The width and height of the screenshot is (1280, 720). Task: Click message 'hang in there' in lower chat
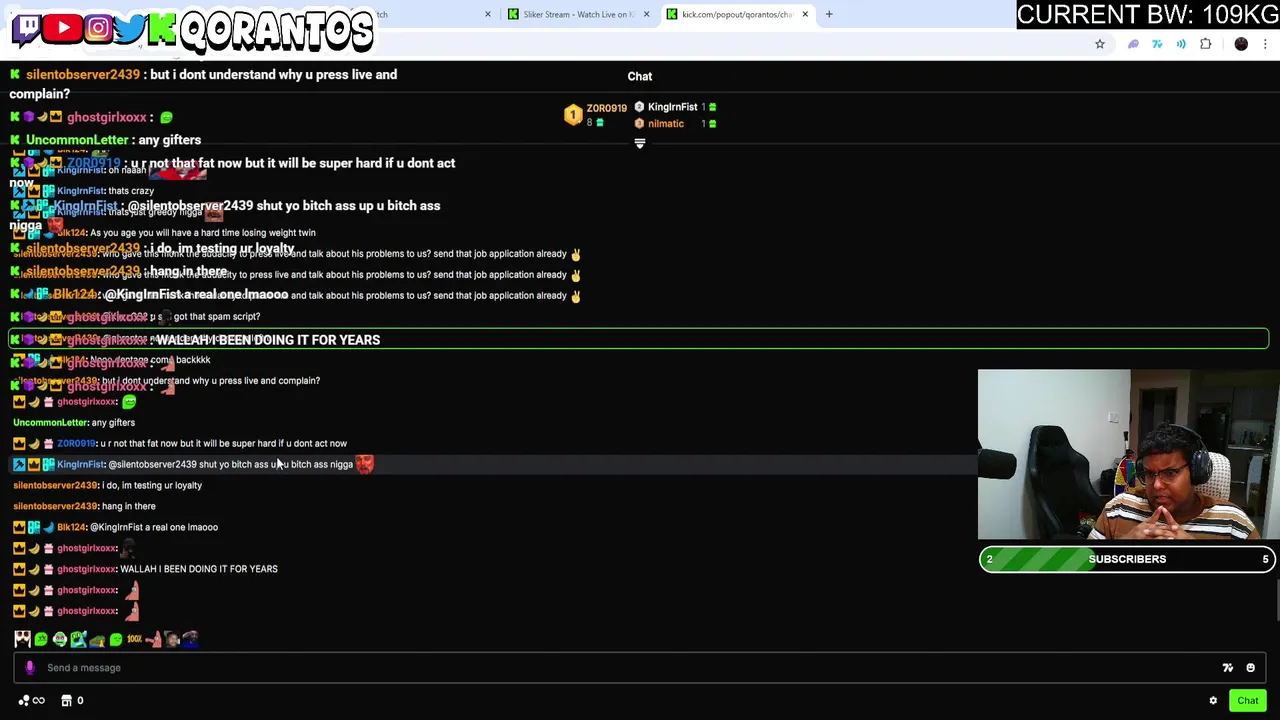click(128, 506)
